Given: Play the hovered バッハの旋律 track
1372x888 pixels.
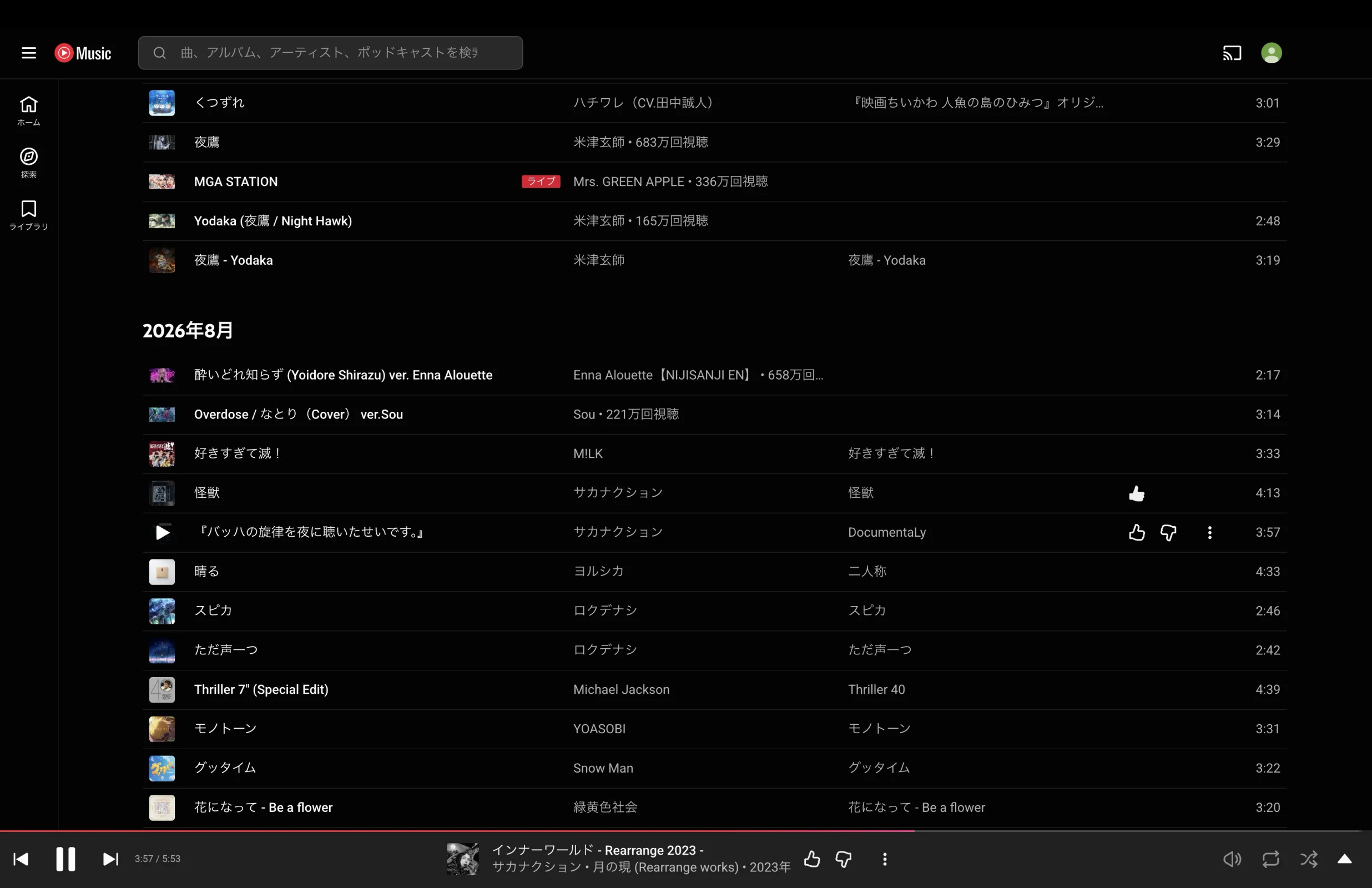Looking at the screenshot, I should point(162,532).
